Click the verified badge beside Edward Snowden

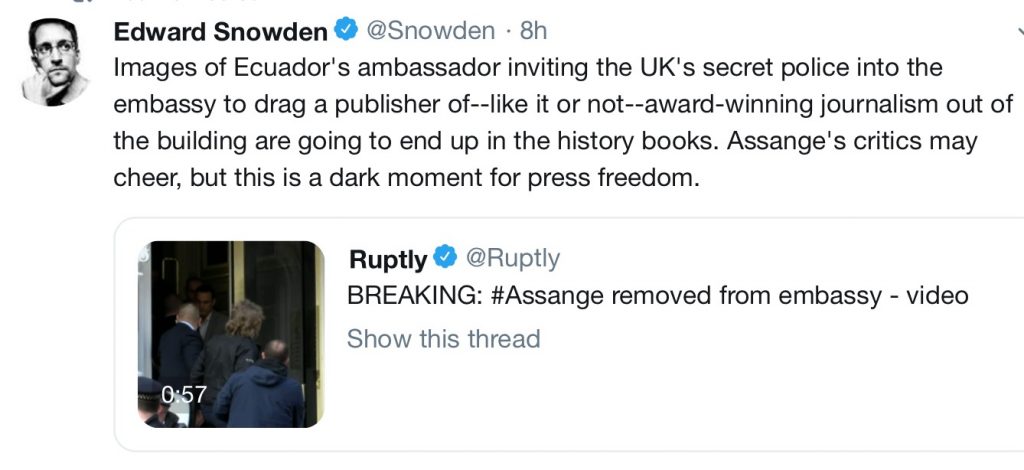click(x=346, y=30)
